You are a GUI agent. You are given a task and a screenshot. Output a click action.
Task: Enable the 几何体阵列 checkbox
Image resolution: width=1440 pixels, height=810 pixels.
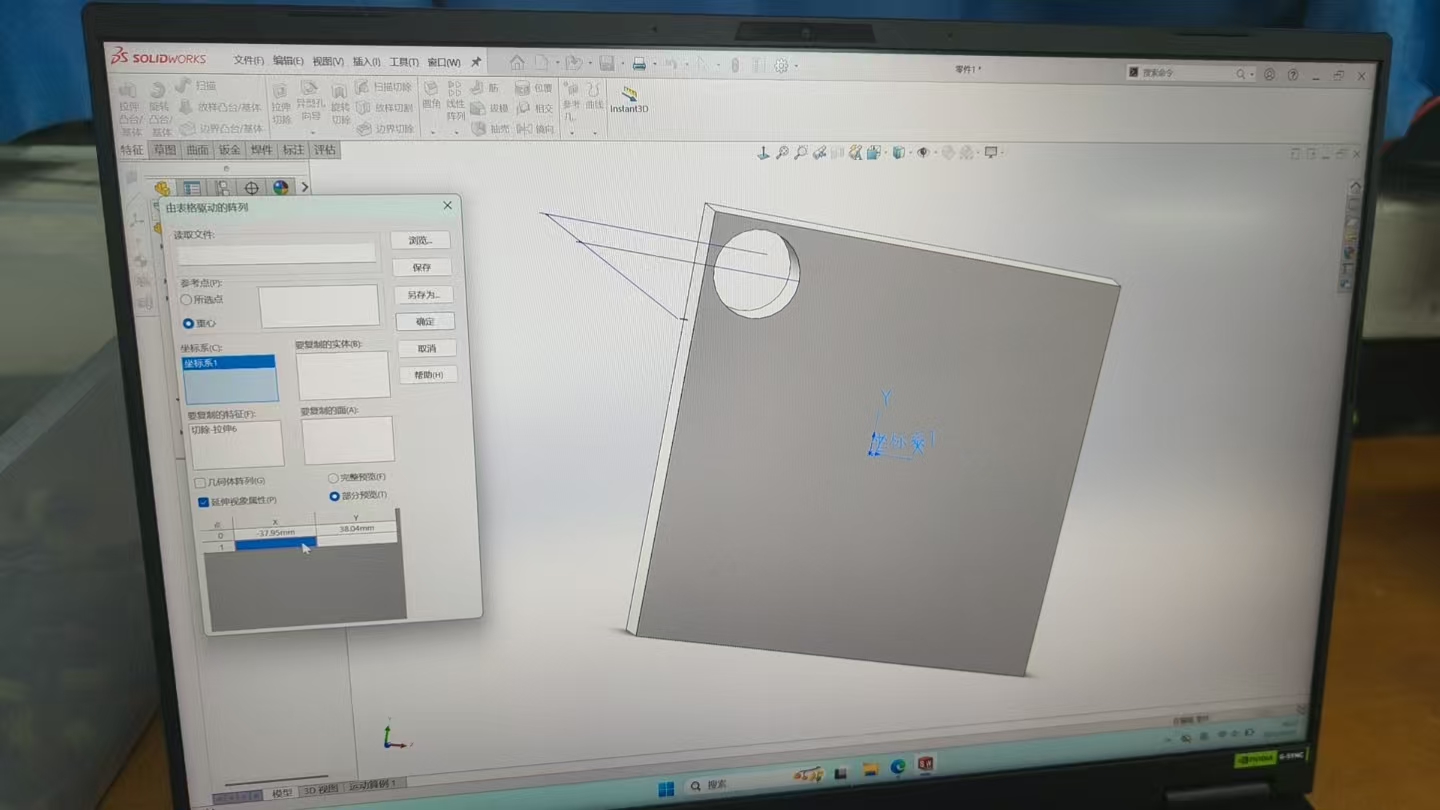point(200,482)
